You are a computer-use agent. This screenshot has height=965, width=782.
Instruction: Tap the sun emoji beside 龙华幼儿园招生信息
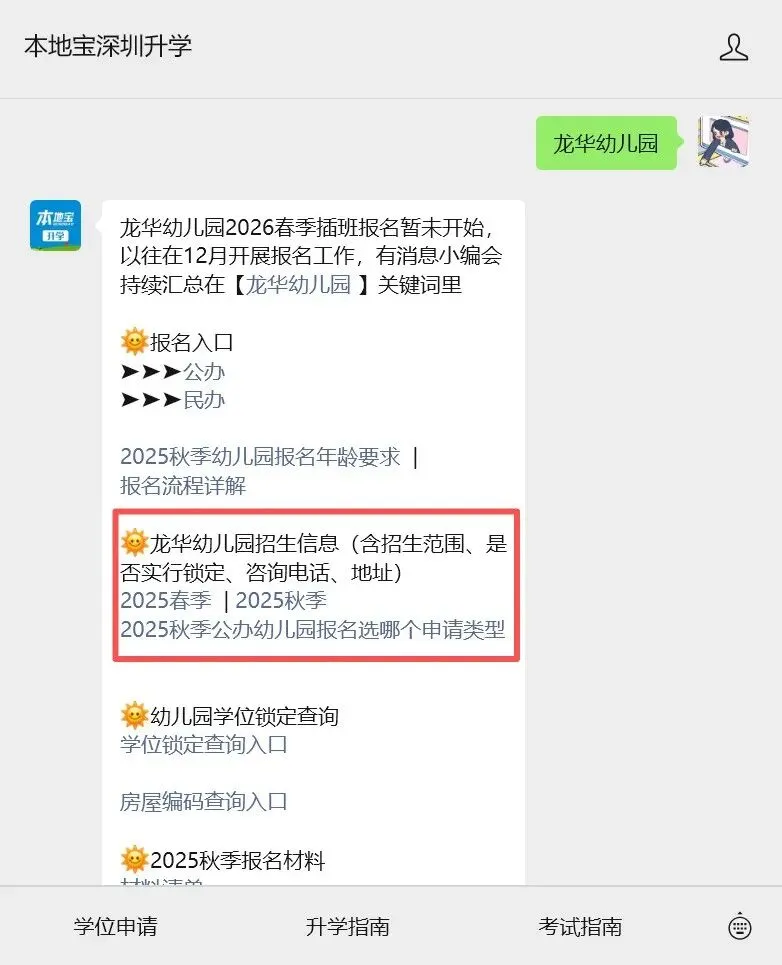(x=134, y=543)
